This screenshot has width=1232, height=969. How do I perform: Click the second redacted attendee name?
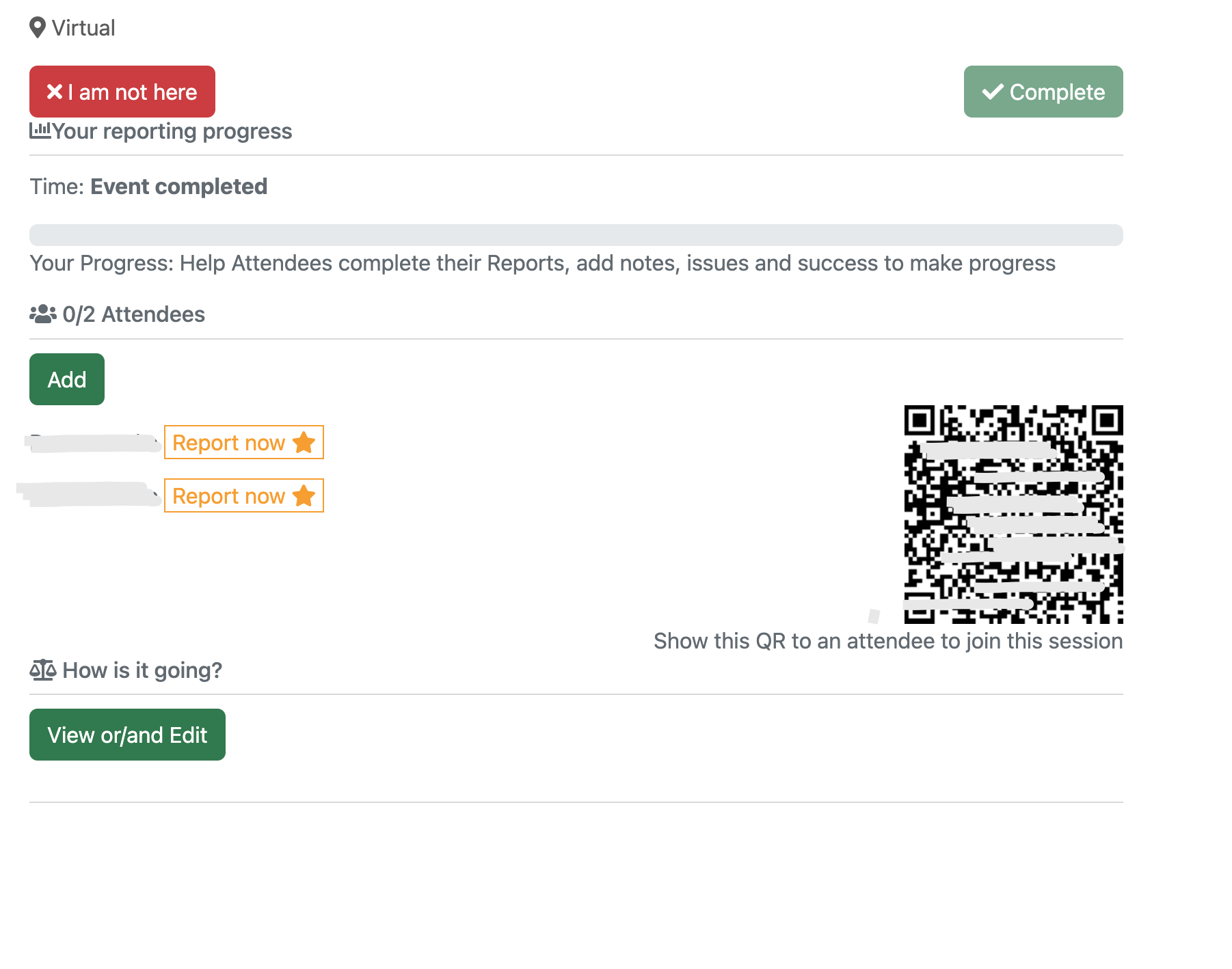(89, 495)
